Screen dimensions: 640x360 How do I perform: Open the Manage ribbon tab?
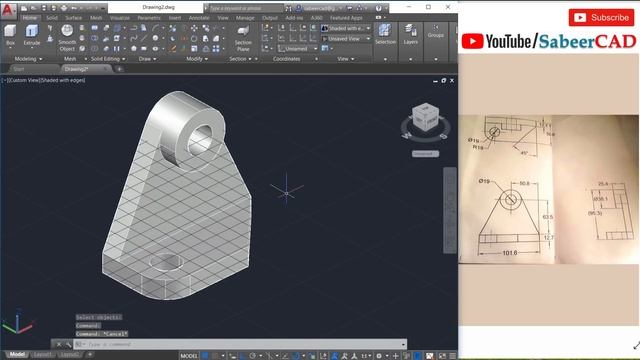245,18
